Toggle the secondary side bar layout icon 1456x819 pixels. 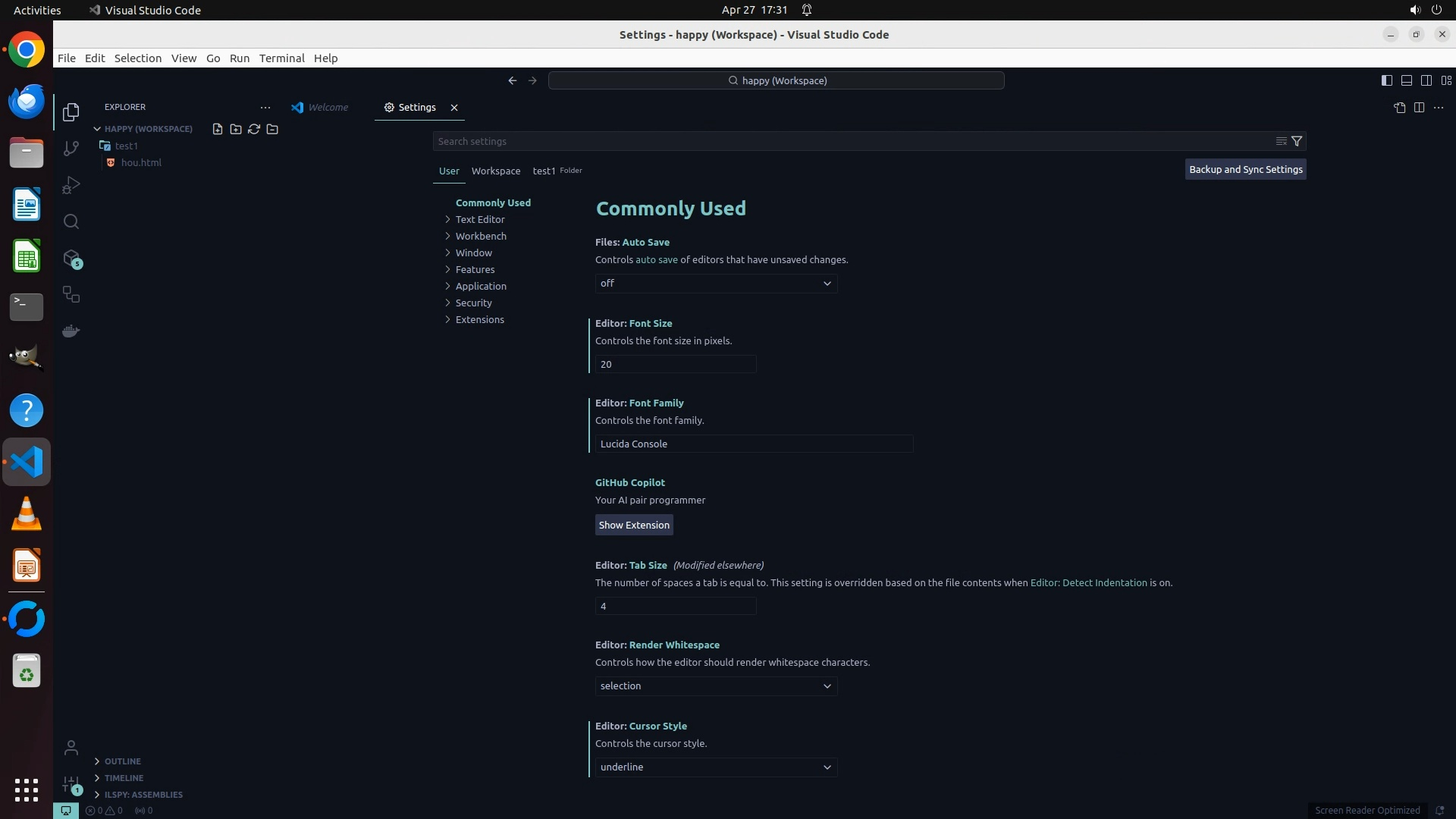[1426, 80]
